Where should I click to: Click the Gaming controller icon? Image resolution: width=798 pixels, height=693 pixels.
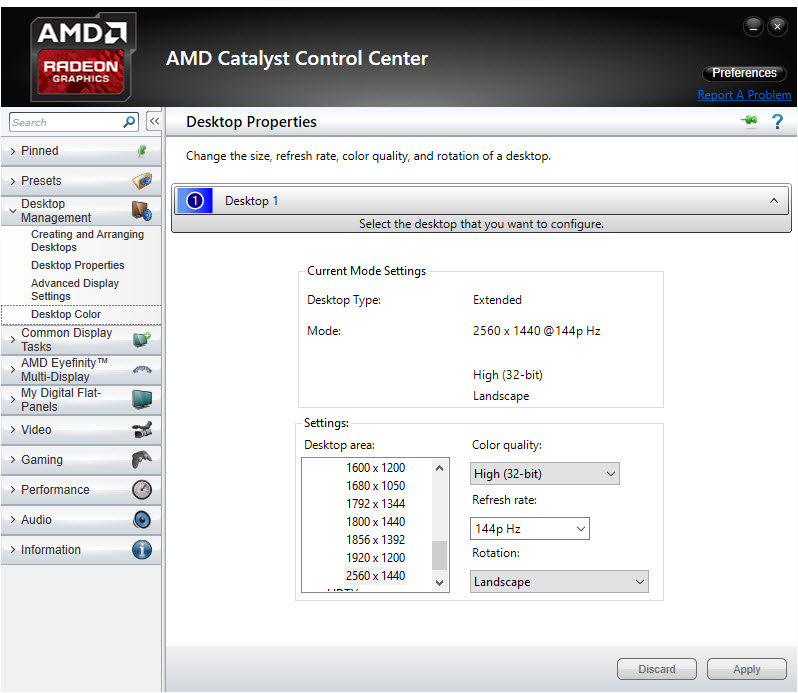click(142, 459)
